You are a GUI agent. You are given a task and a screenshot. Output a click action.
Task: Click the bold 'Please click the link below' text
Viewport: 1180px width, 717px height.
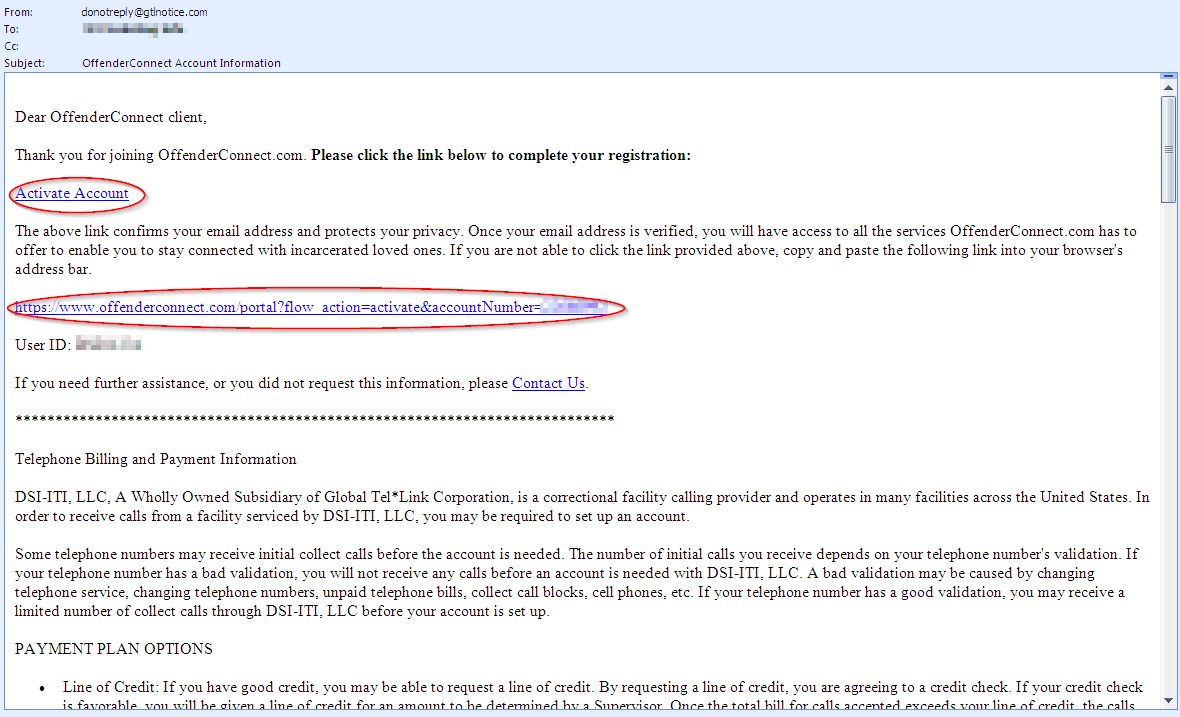click(501, 155)
